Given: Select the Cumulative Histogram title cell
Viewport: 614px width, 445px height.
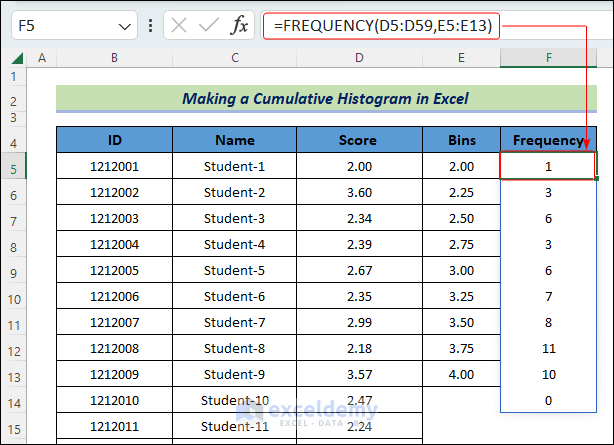Looking at the screenshot, I should tap(325, 99).
